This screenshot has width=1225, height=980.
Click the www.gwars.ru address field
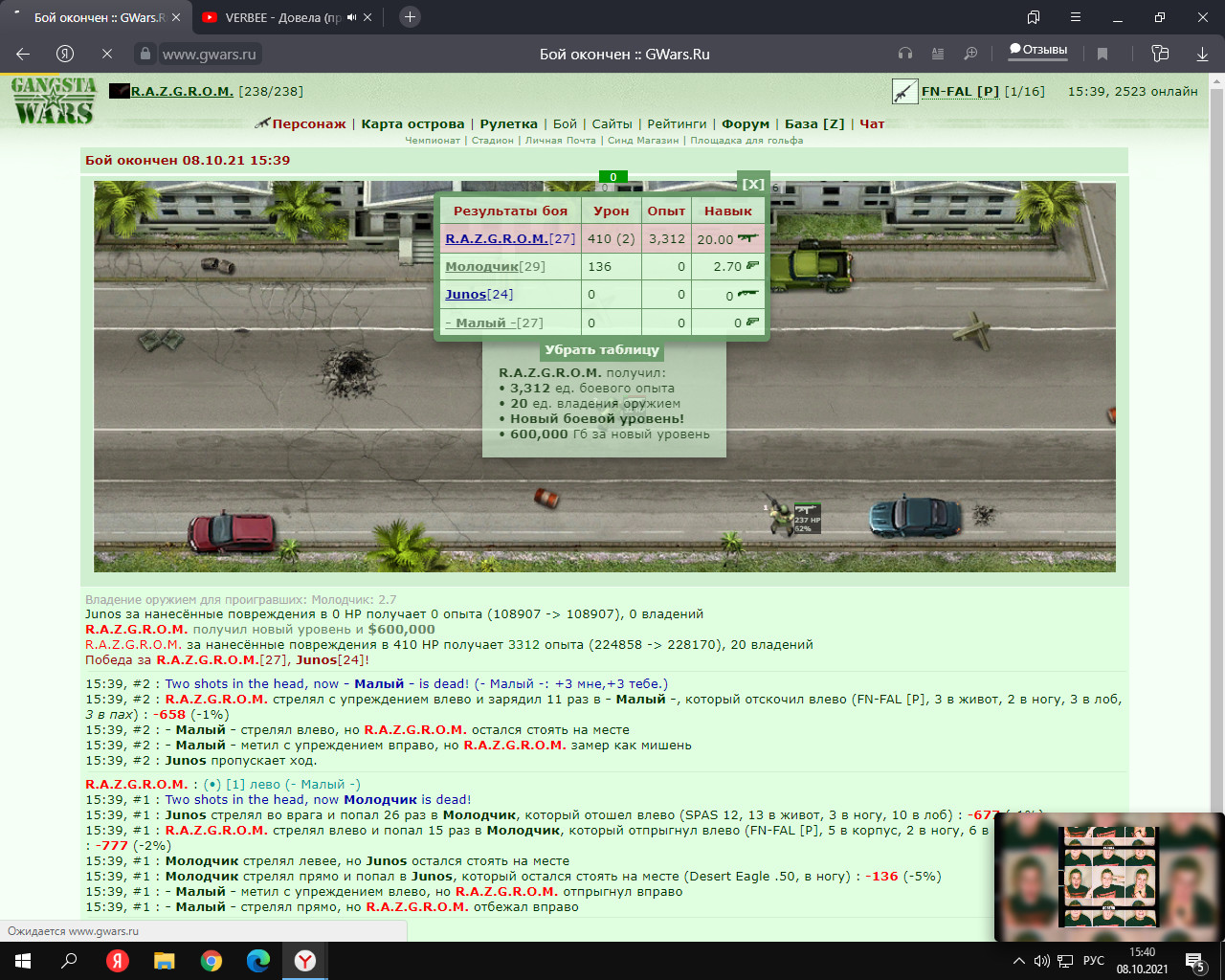click(210, 55)
